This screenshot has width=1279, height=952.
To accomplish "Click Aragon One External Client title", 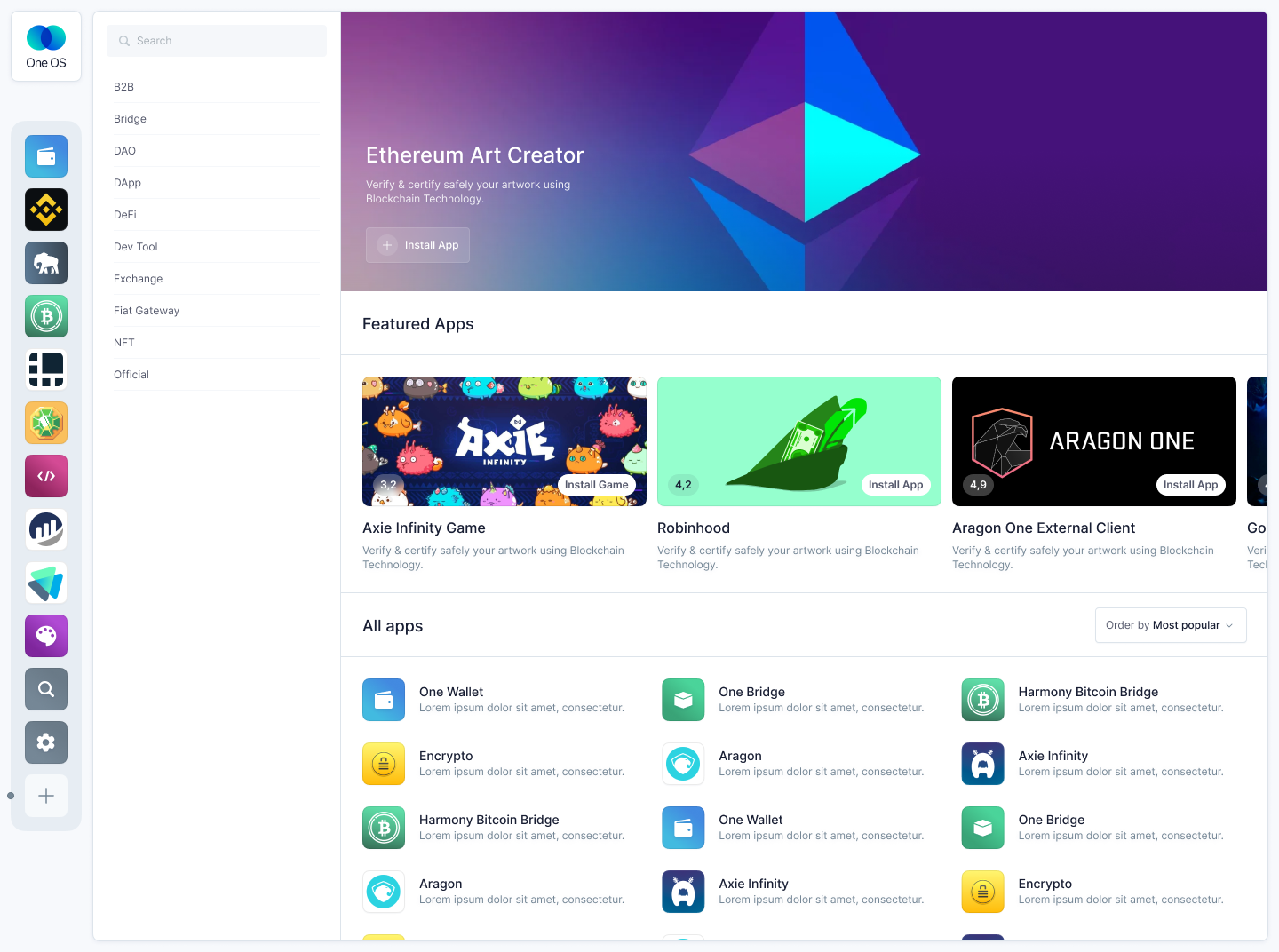I will pyautogui.click(x=1044, y=528).
